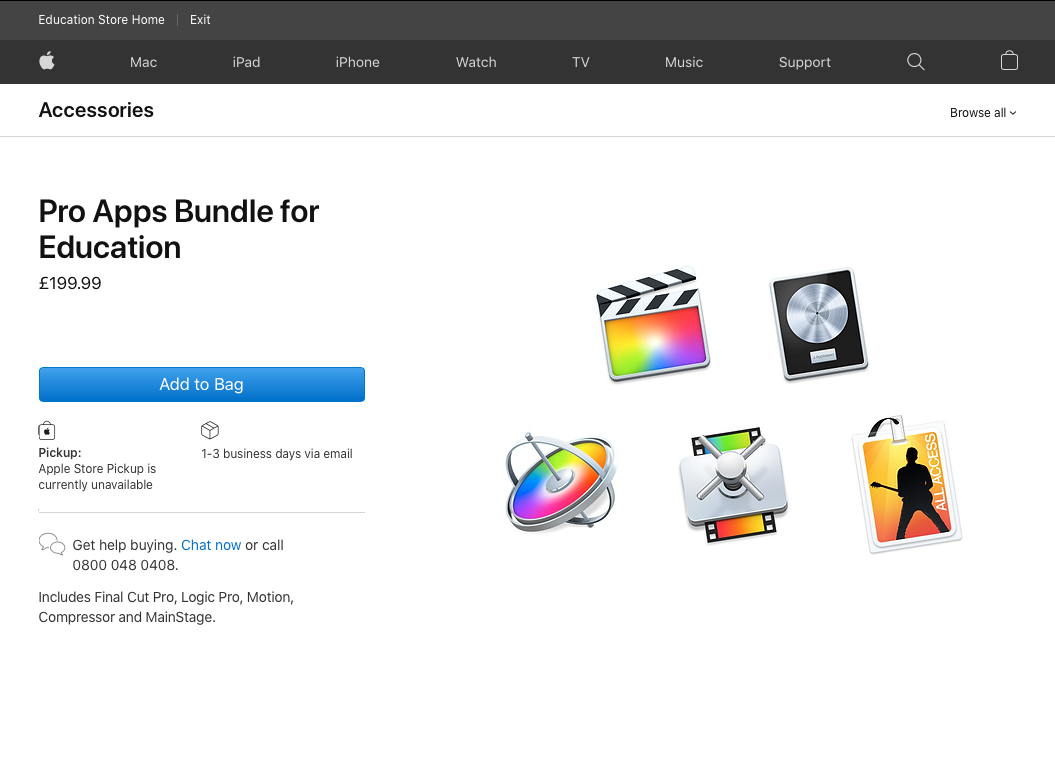Open the shopping bag icon
This screenshot has width=1055, height=783.
[1009, 61]
